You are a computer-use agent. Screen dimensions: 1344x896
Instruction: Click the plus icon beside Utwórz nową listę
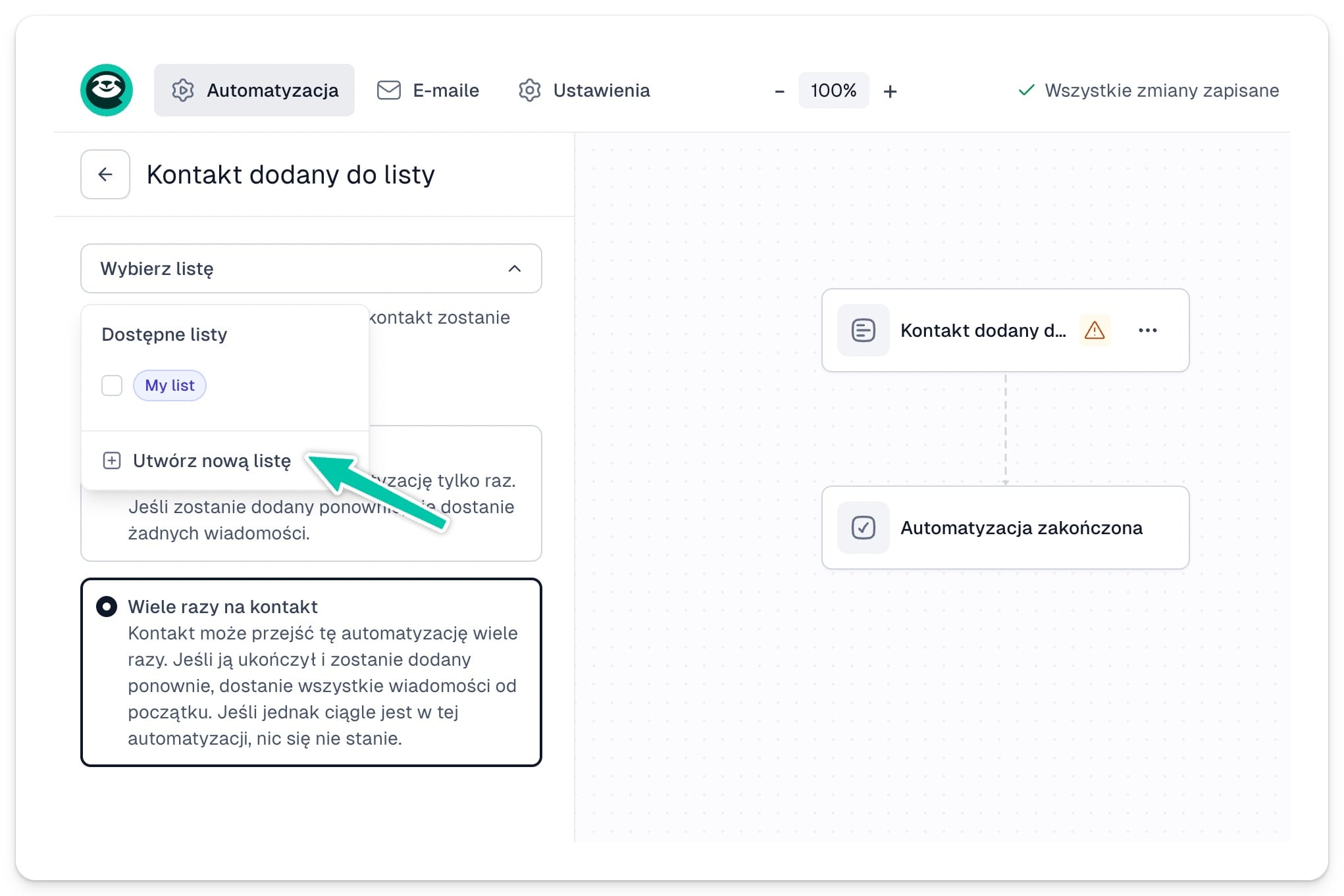point(112,460)
